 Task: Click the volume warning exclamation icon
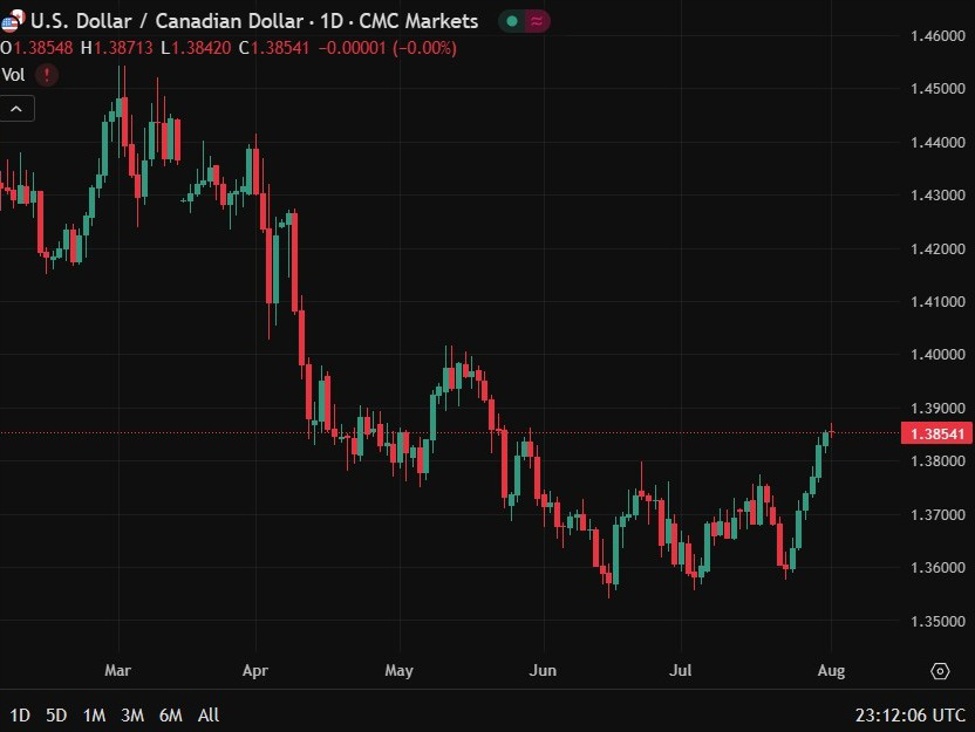47,75
